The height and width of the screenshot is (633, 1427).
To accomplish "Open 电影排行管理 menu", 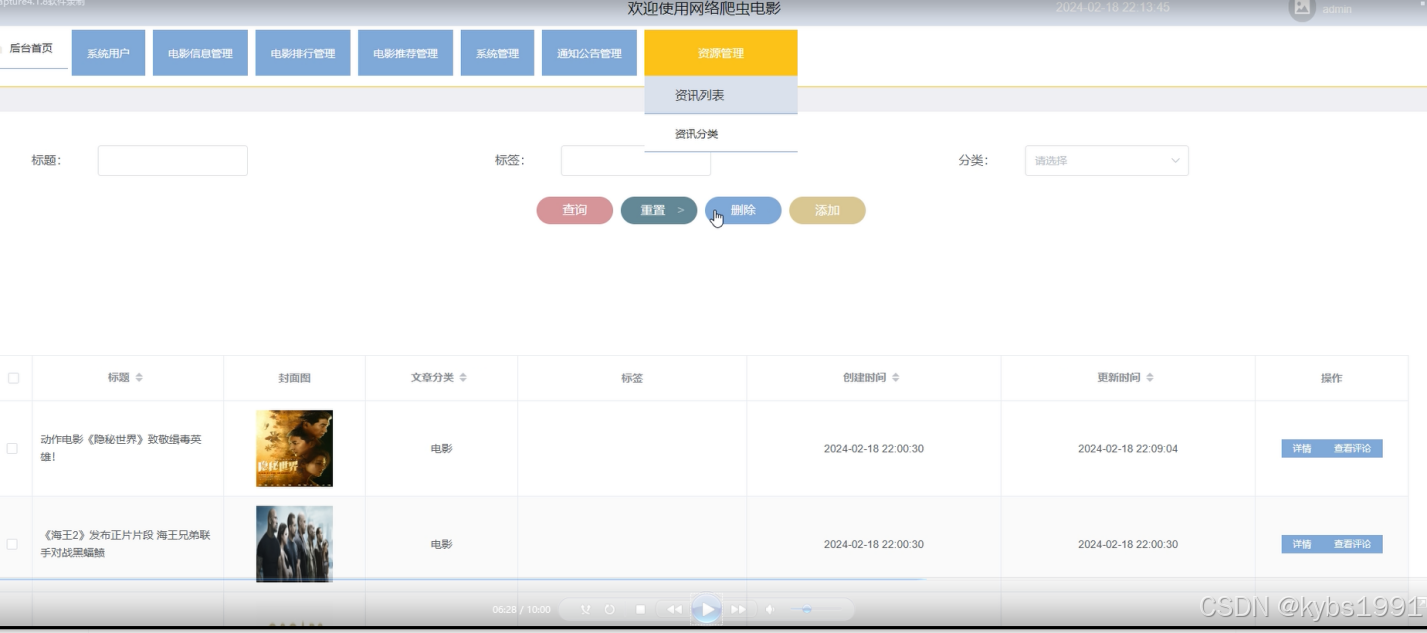I will pos(303,53).
